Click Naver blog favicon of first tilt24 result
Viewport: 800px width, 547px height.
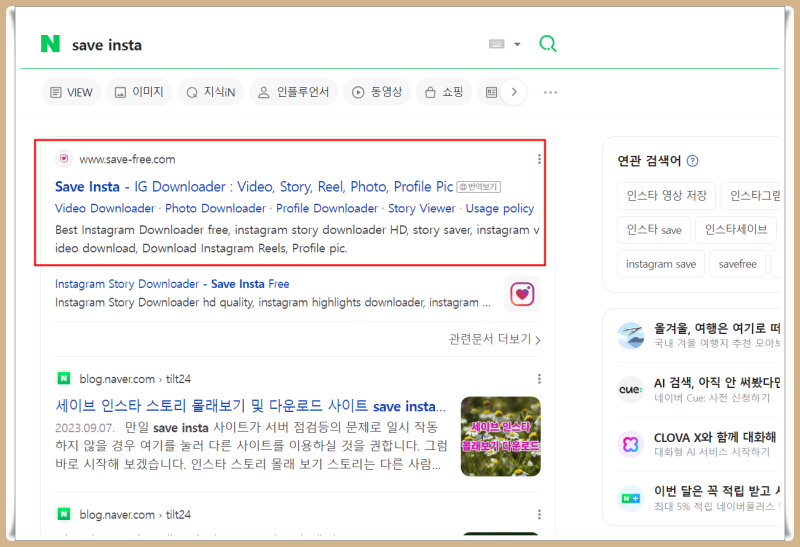pyautogui.click(x=64, y=378)
